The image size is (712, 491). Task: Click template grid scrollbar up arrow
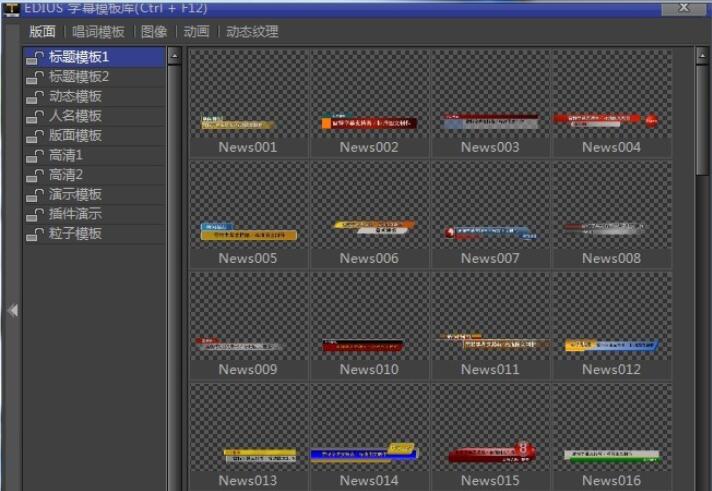pos(702,56)
